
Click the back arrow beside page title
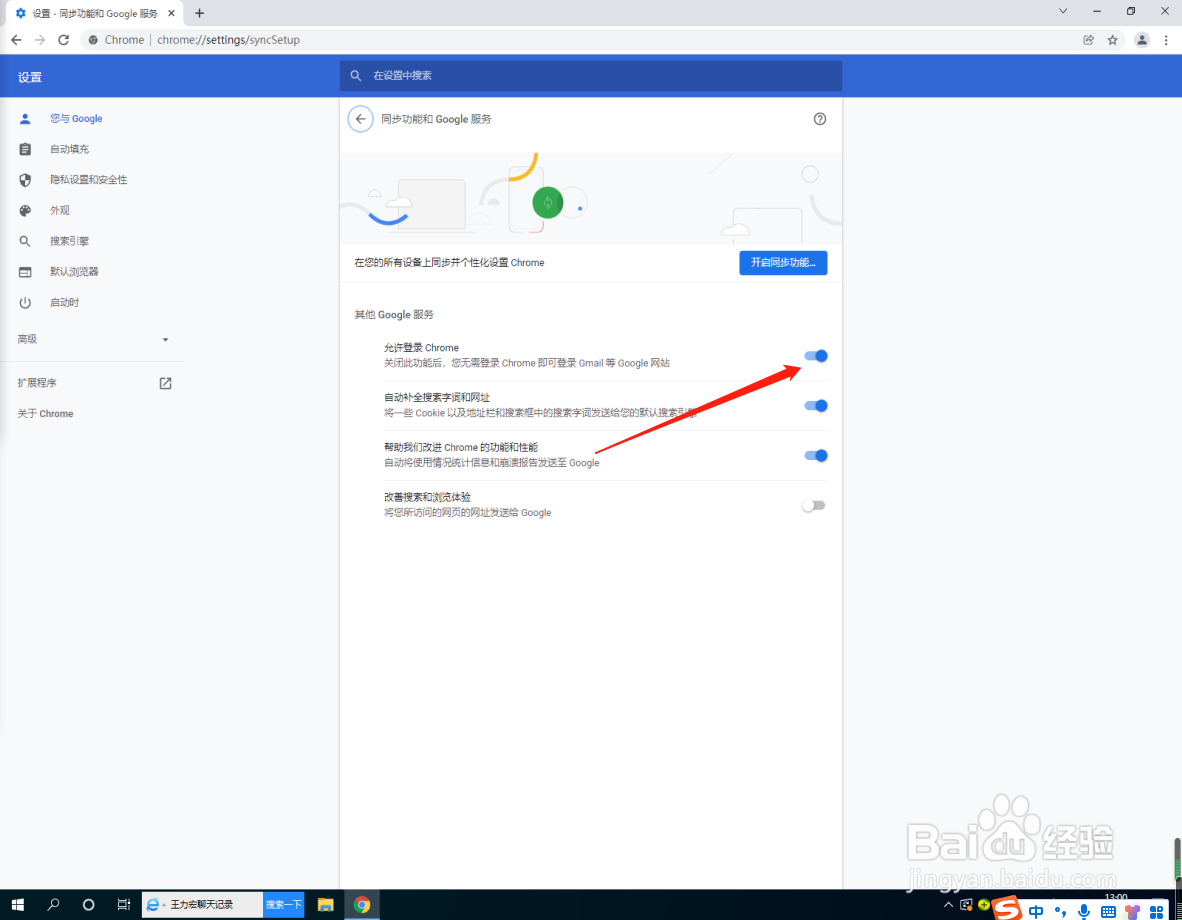(x=360, y=118)
